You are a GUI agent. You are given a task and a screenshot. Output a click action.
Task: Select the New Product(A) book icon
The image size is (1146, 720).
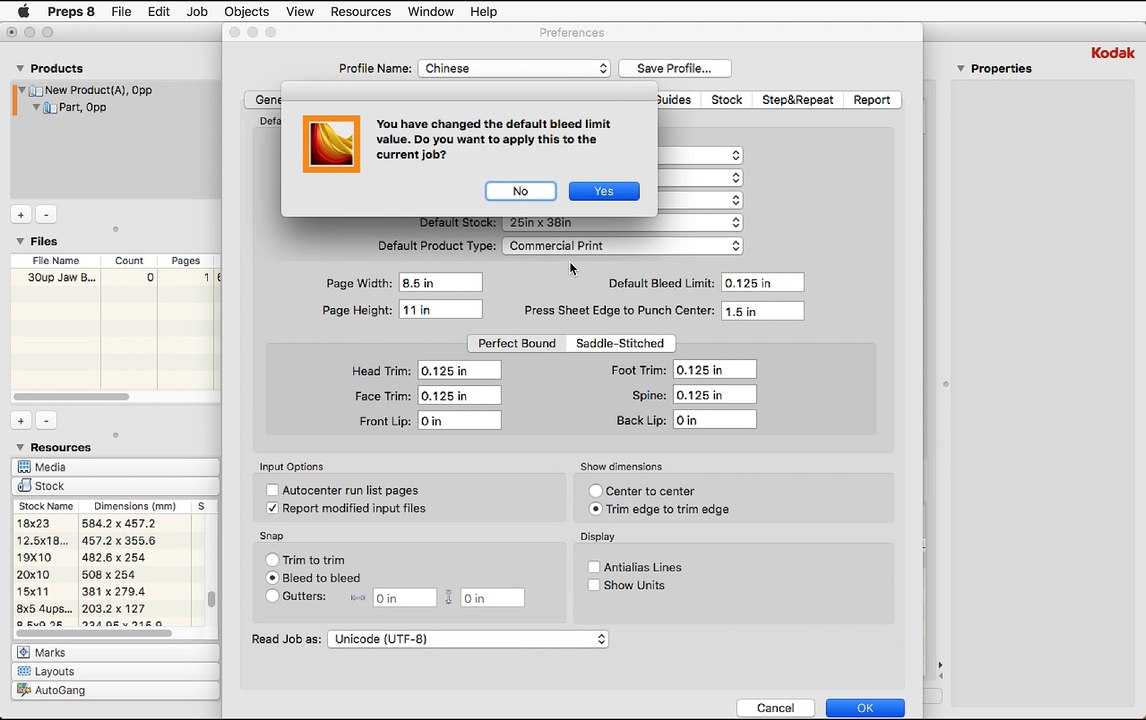35,91
